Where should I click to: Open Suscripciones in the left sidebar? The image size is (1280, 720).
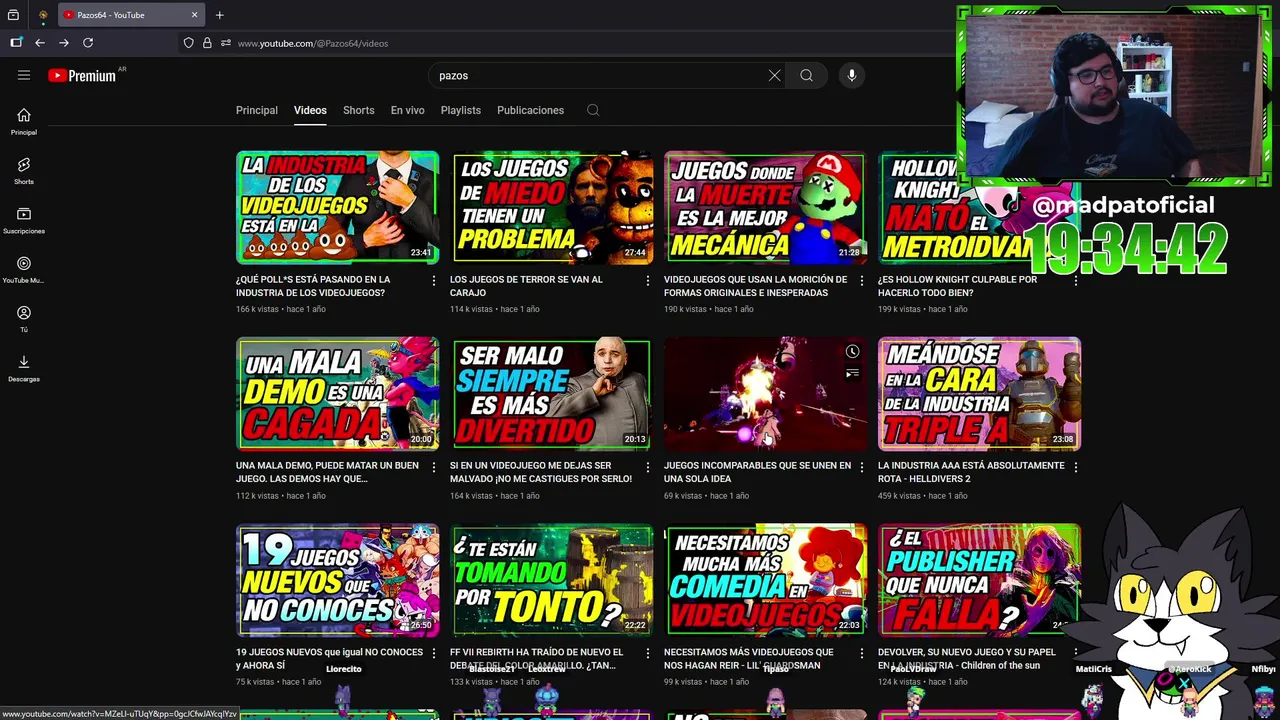pyautogui.click(x=24, y=221)
